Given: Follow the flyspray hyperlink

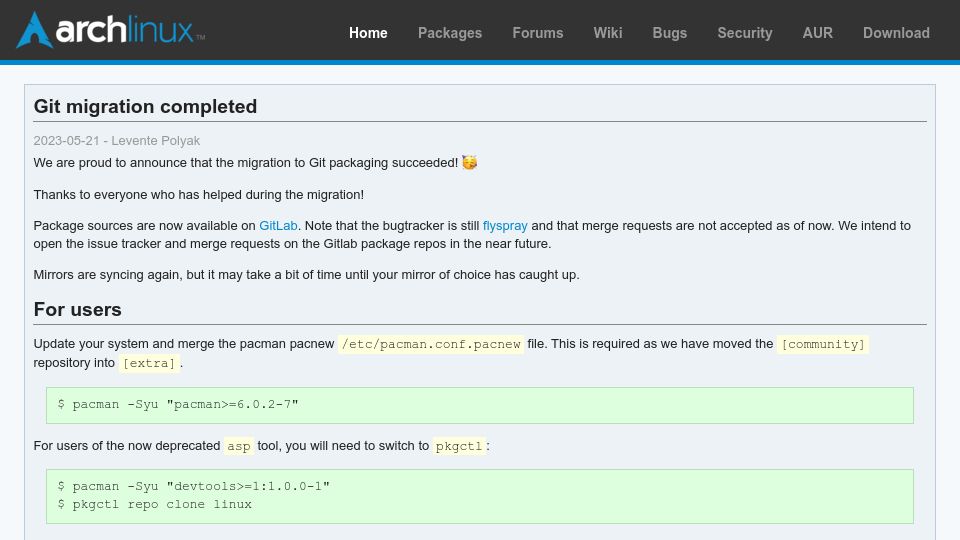Looking at the screenshot, I should point(505,226).
